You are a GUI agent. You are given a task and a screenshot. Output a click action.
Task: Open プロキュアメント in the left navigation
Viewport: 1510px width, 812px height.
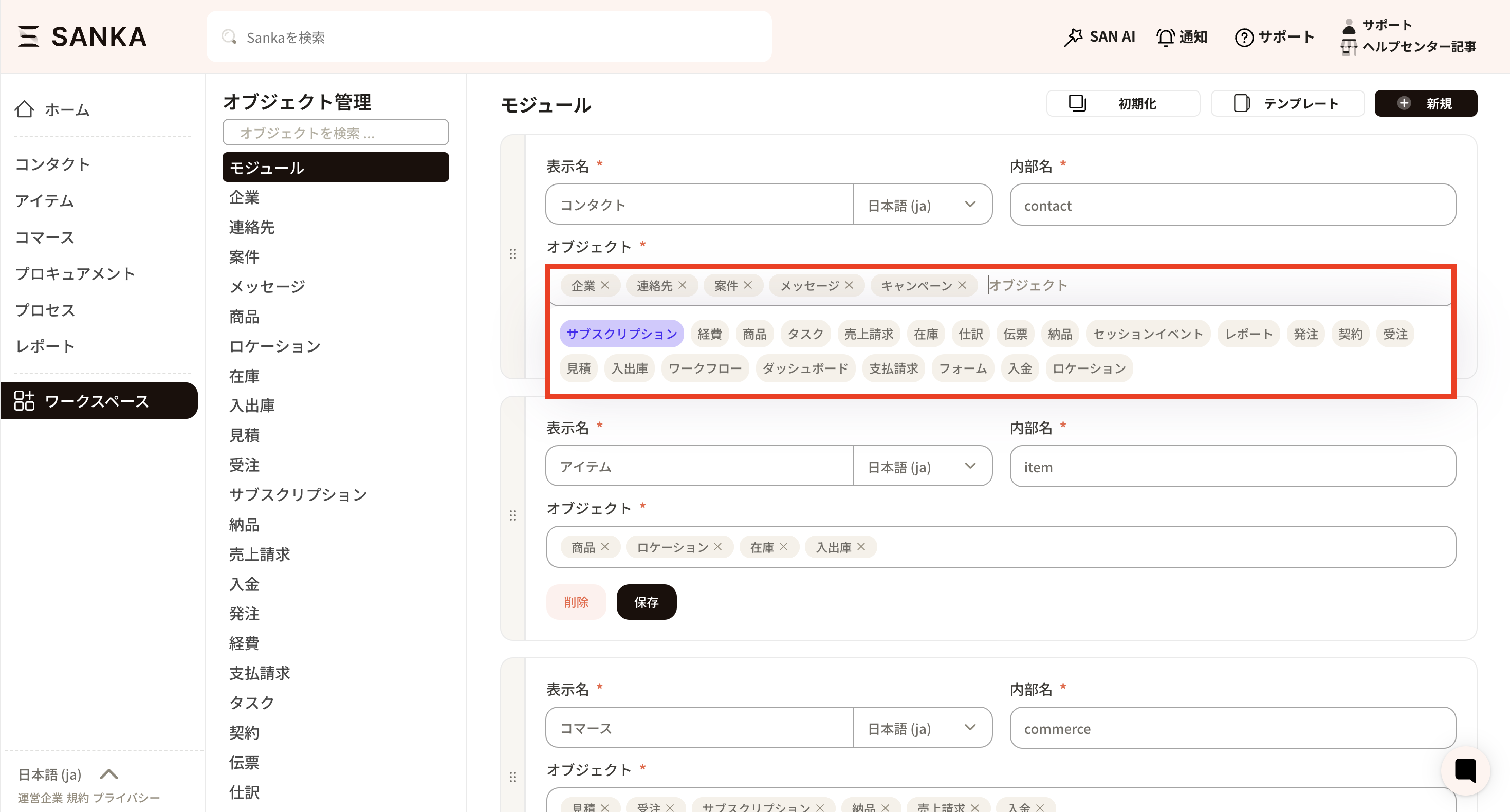pos(75,273)
